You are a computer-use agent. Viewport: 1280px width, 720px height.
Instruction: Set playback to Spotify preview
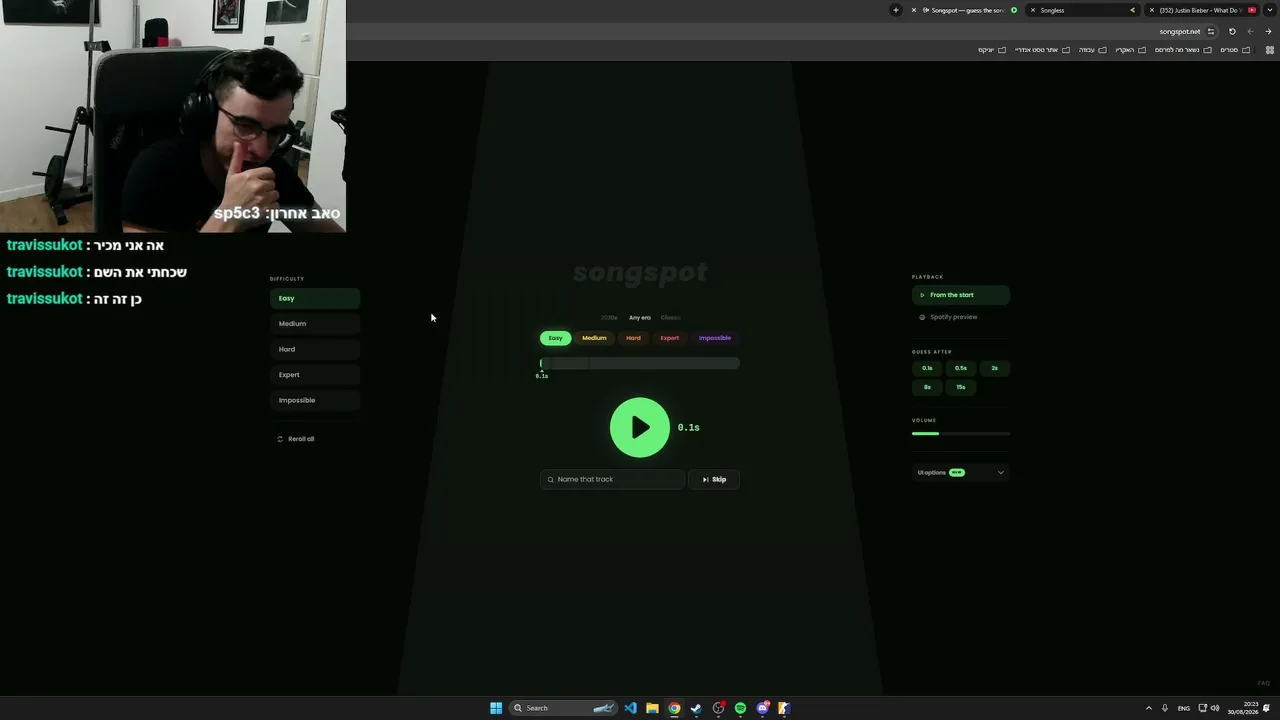[961, 317]
